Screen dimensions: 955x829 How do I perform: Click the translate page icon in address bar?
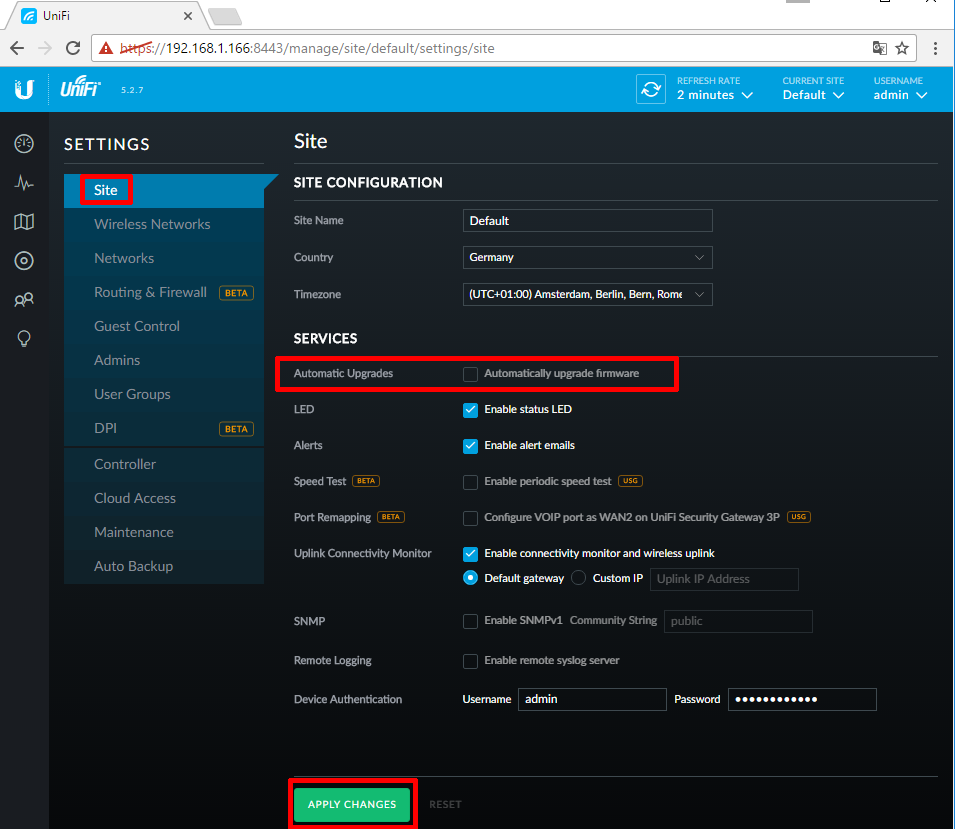pos(879,48)
